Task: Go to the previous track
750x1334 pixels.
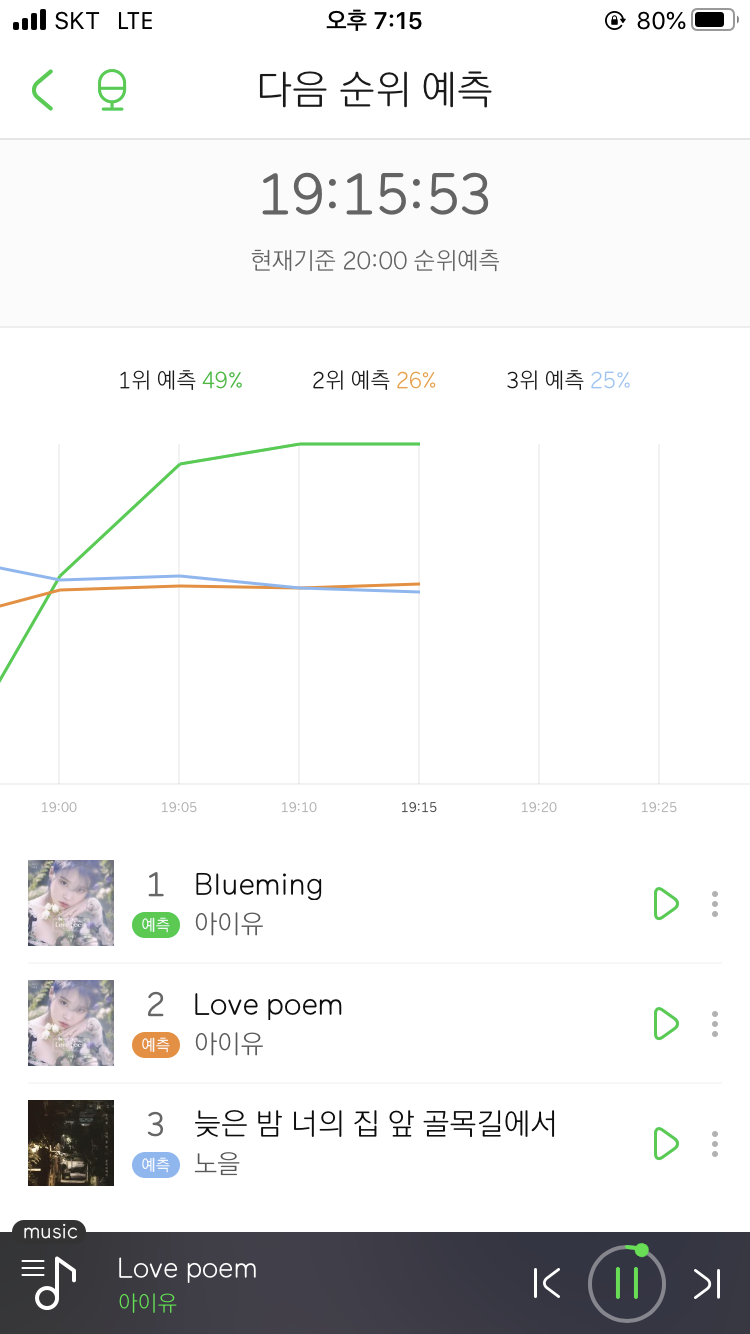Action: tap(547, 1283)
